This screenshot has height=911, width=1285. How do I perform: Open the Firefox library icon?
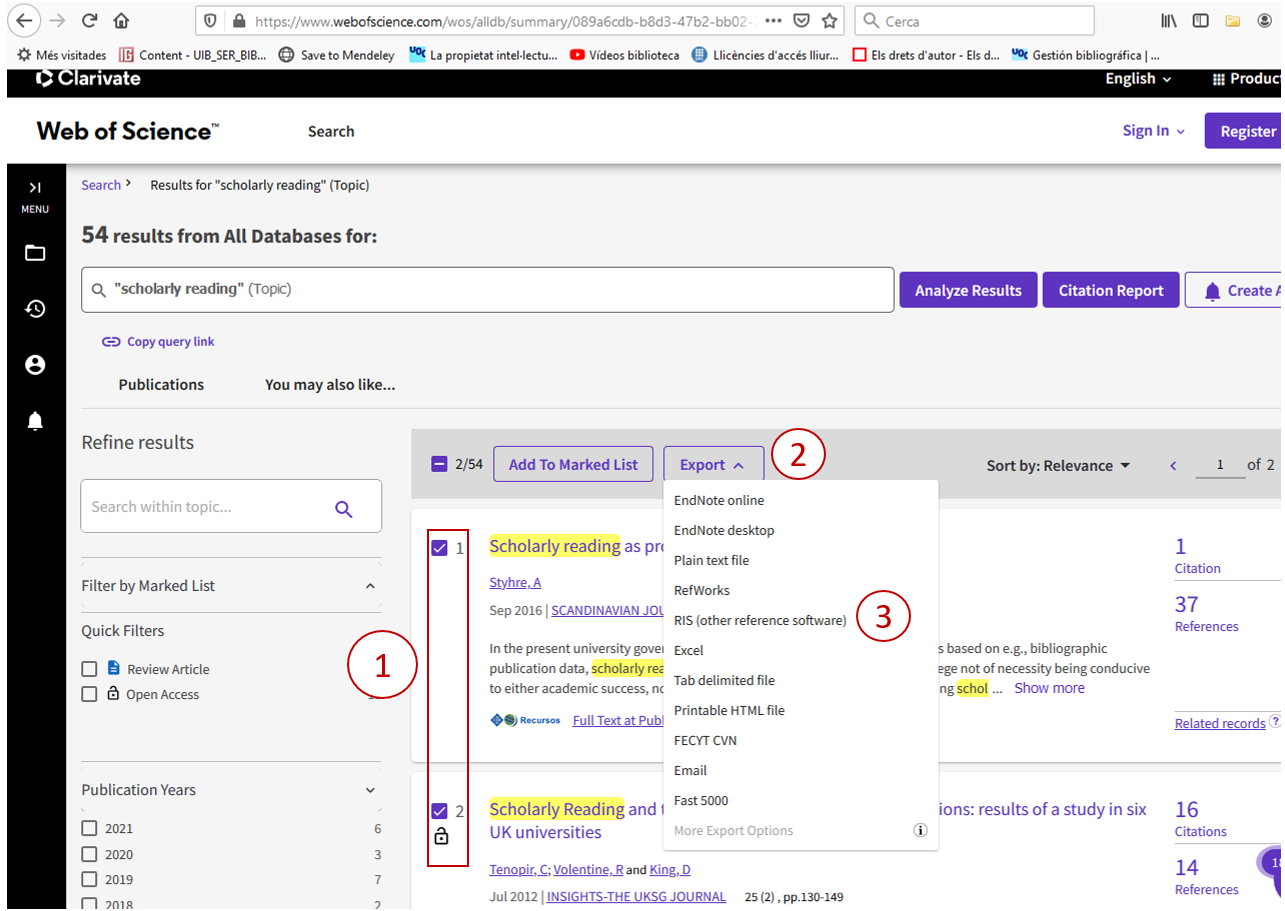tap(1170, 20)
